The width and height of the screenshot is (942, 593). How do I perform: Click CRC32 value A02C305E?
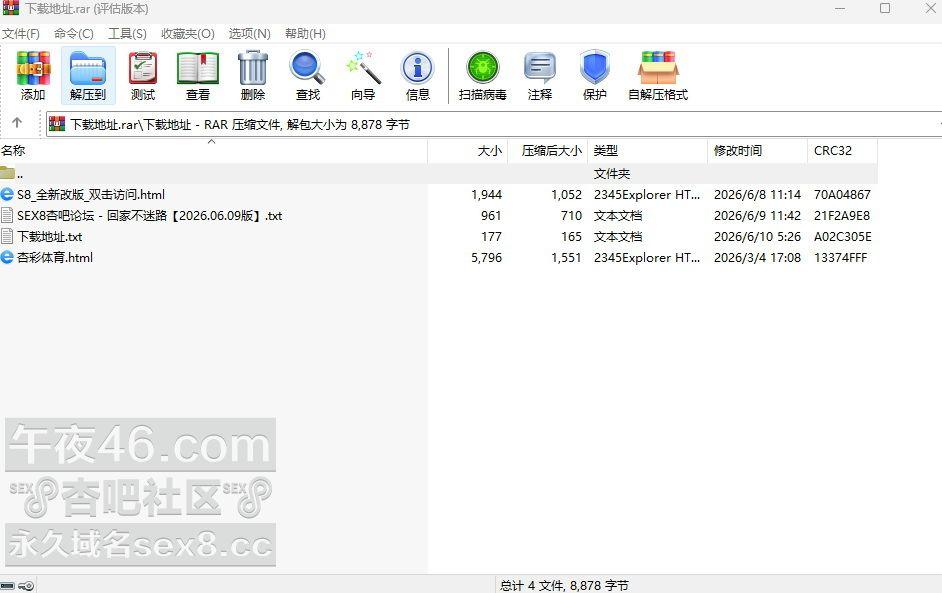pyautogui.click(x=842, y=237)
